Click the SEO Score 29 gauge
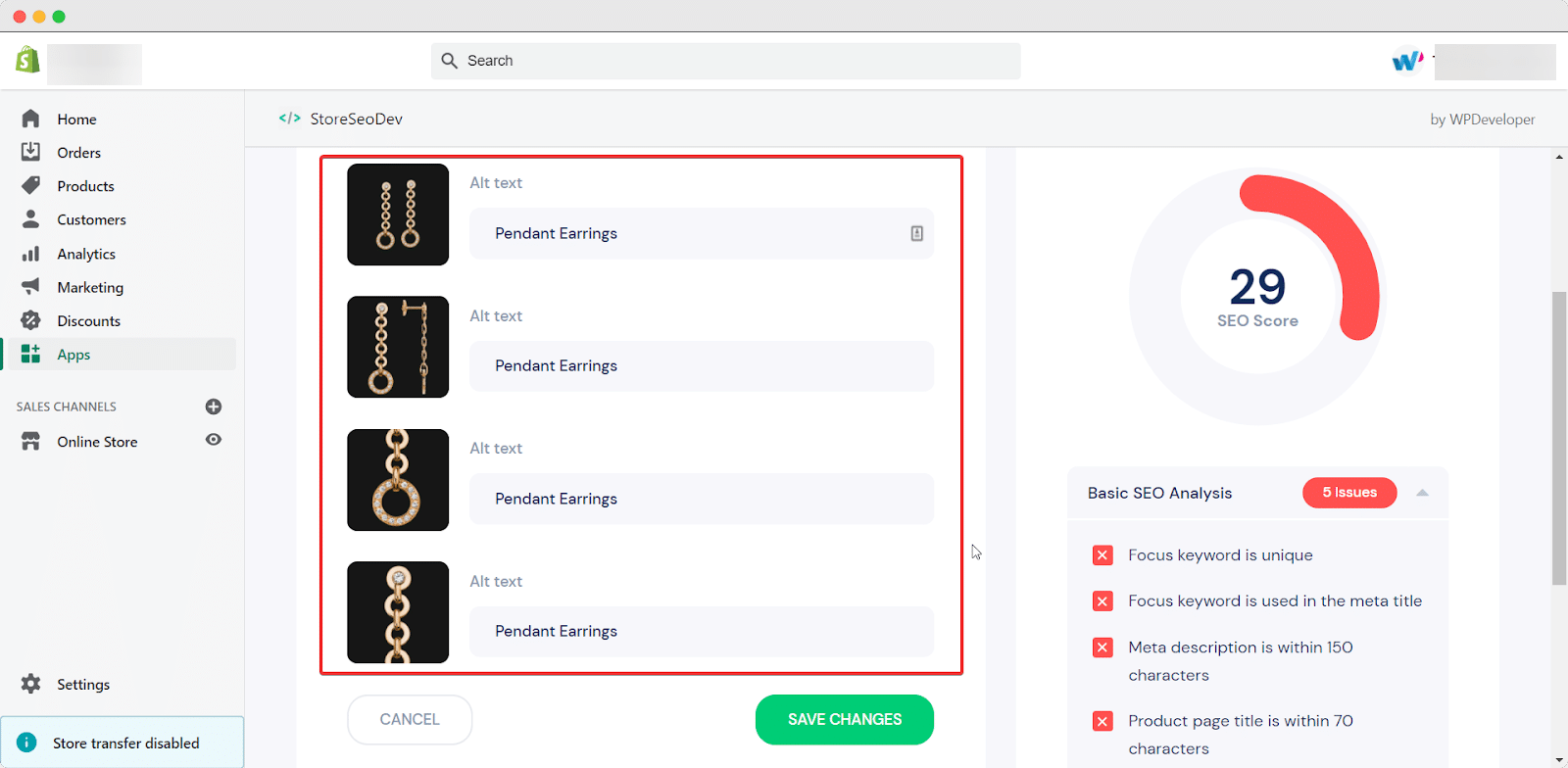Viewport: 1568px width, 768px height. pos(1257,296)
